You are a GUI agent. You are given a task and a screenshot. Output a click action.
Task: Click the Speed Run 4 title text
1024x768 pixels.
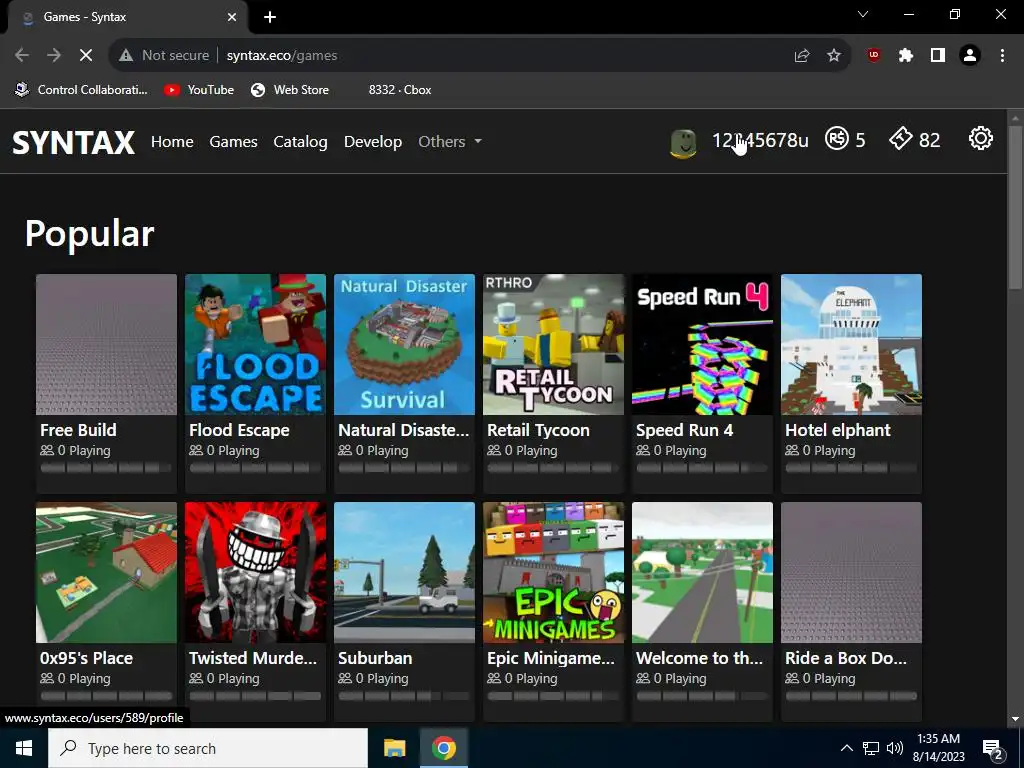click(684, 430)
